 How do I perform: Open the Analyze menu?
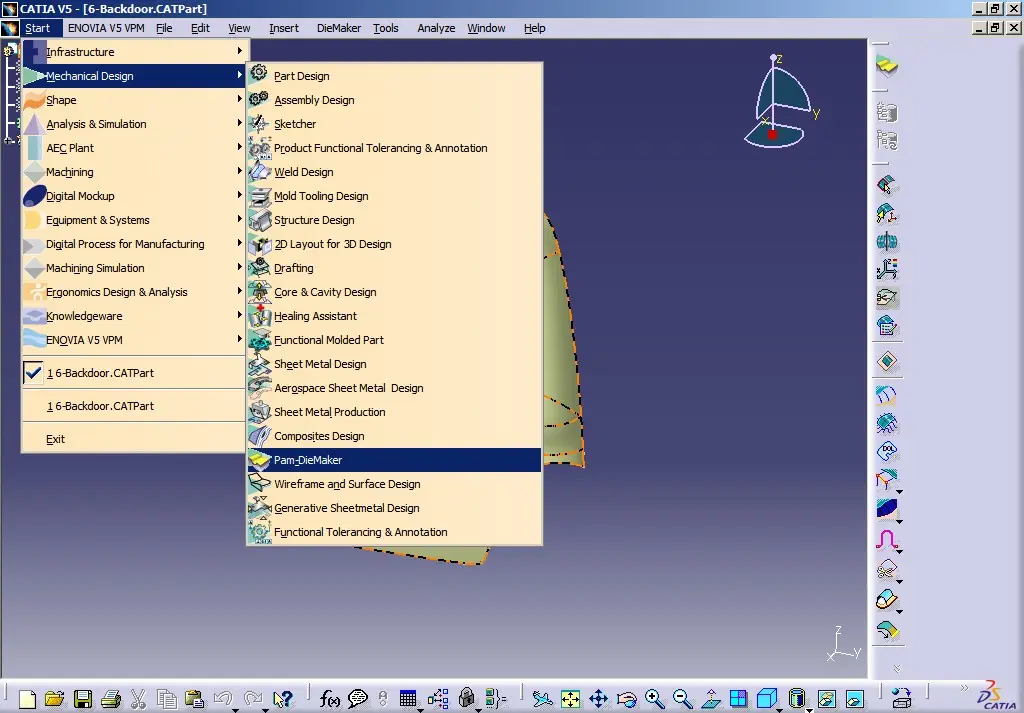[436, 28]
